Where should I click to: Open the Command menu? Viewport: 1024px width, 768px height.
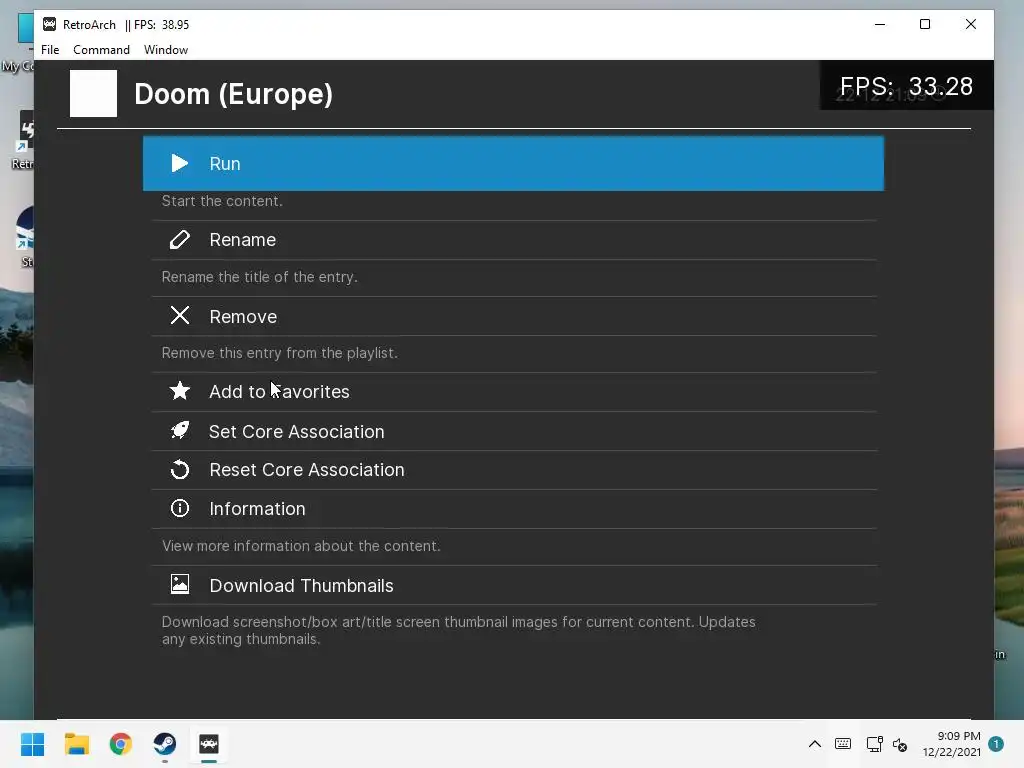pos(101,50)
